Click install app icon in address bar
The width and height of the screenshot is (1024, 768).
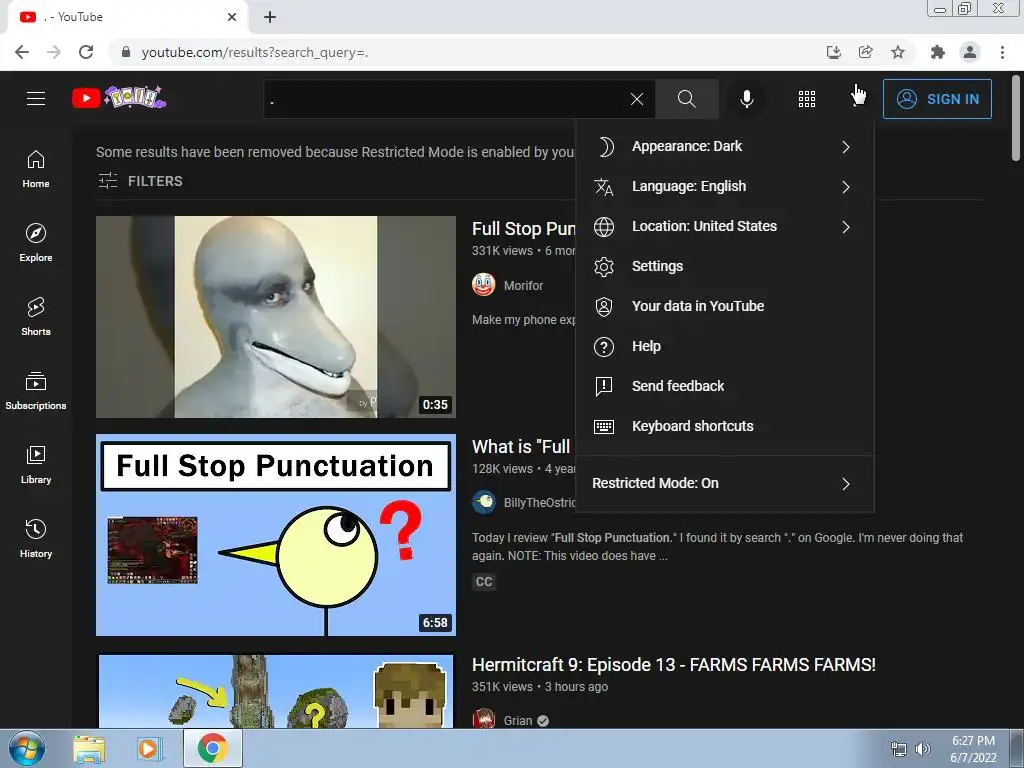834,52
